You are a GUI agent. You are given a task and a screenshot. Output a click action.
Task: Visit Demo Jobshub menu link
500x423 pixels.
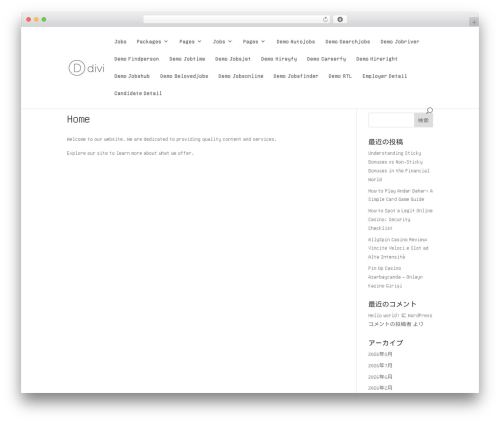point(132,76)
